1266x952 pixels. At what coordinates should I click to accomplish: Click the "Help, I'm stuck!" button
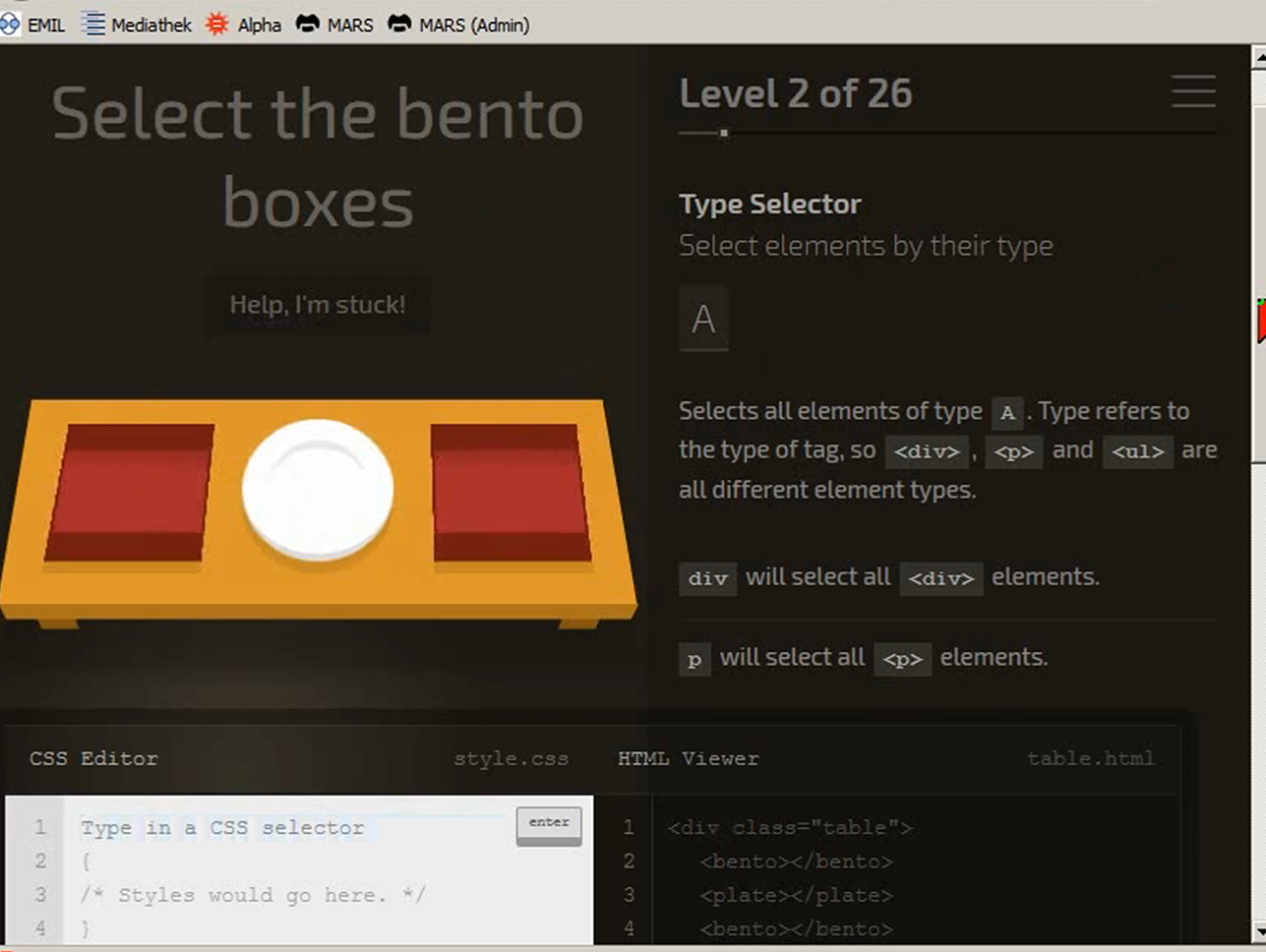[317, 305]
